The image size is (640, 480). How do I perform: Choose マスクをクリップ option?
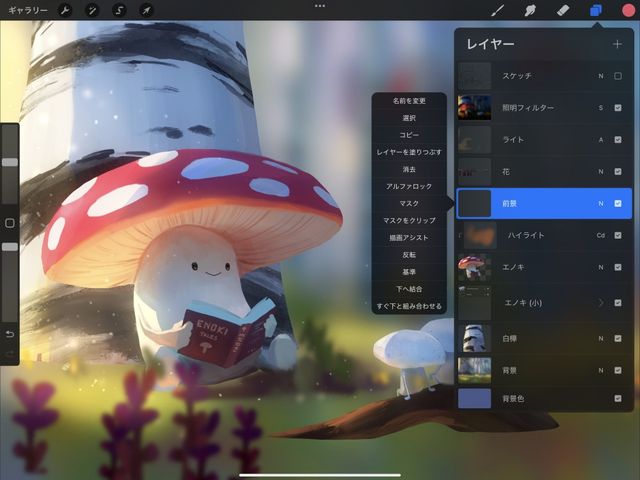(x=409, y=220)
